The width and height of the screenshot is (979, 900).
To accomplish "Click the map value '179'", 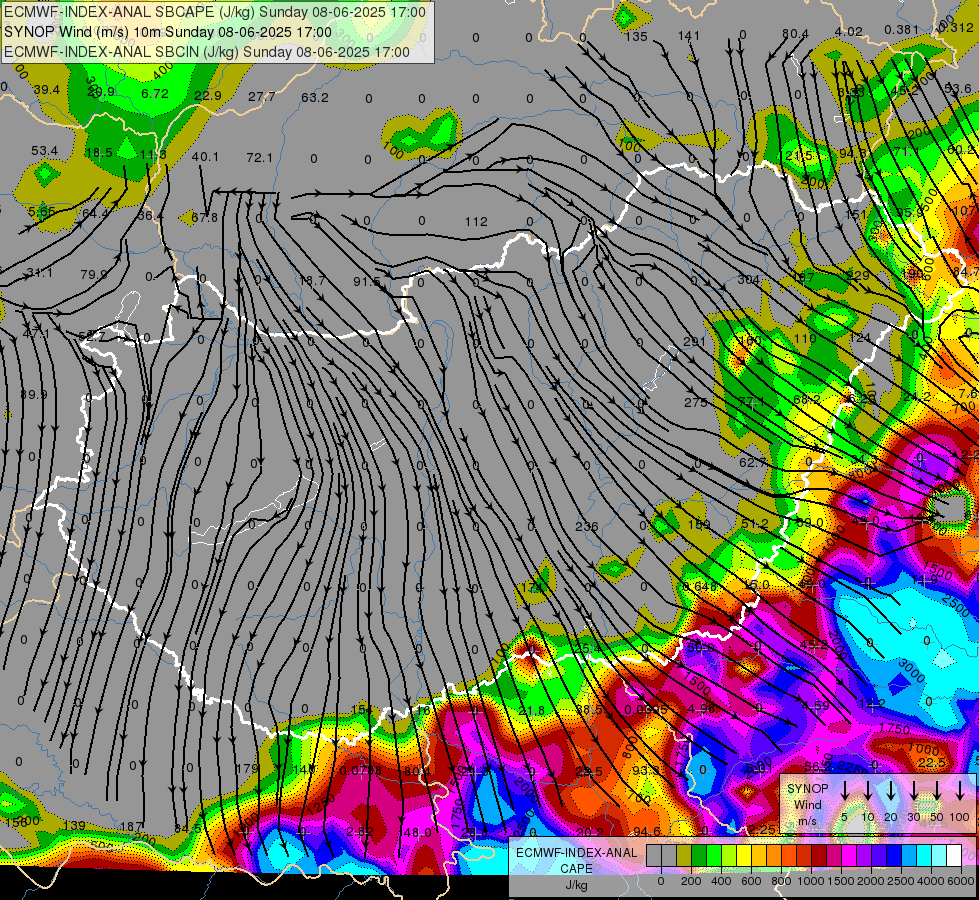I will click(x=247, y=769).
